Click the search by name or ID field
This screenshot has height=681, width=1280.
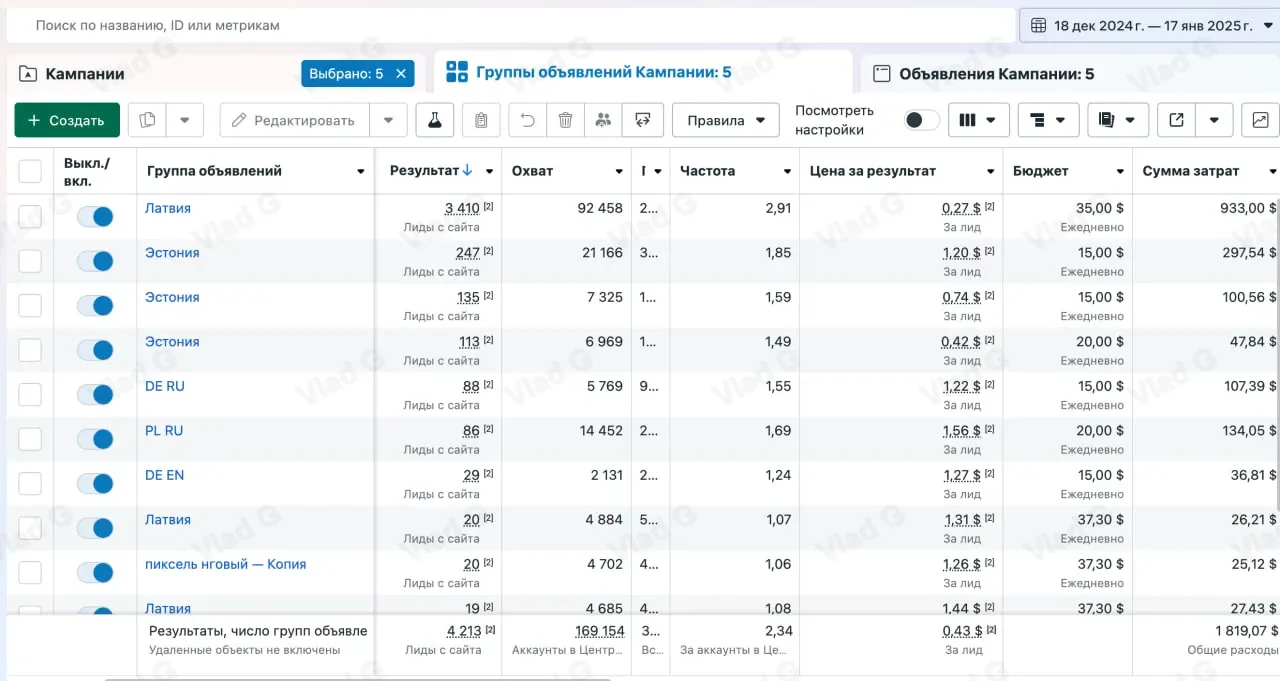click(510, 25)
